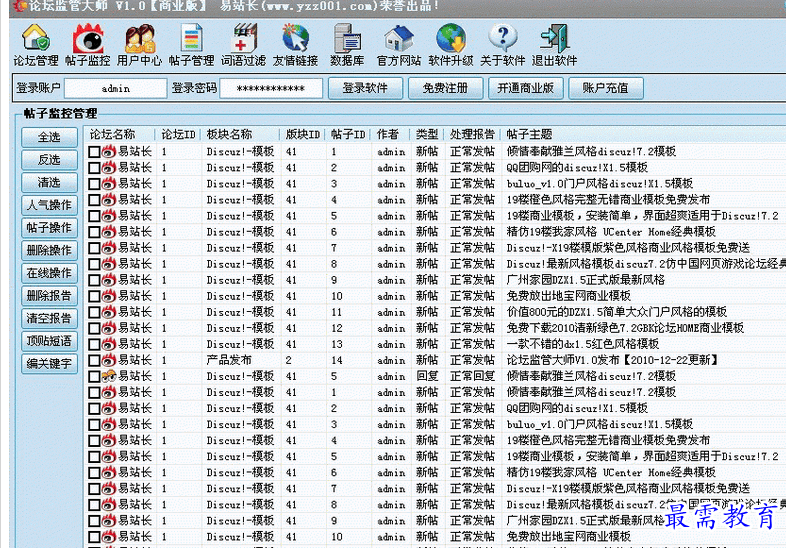Click 退出软件 exit door icon
Viewport: 786px width, 548px height.
coord(554,45)
